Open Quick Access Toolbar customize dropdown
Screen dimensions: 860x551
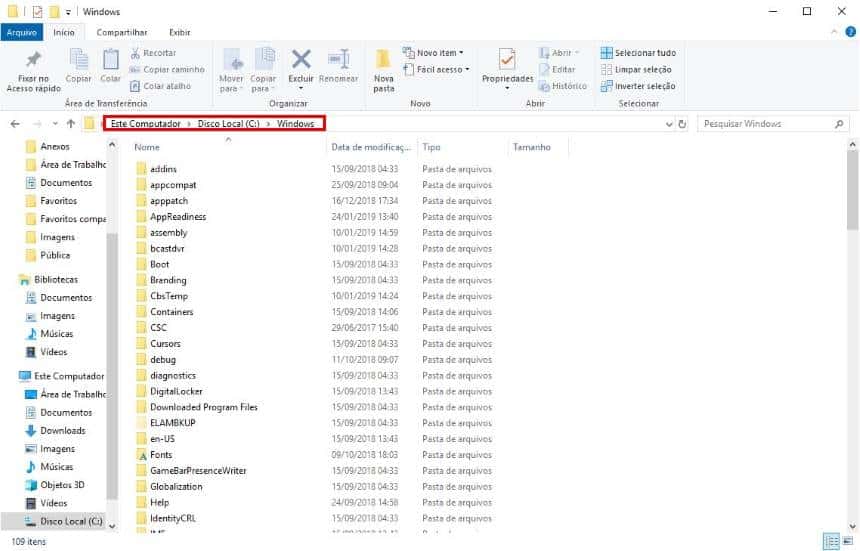(68, 12)
